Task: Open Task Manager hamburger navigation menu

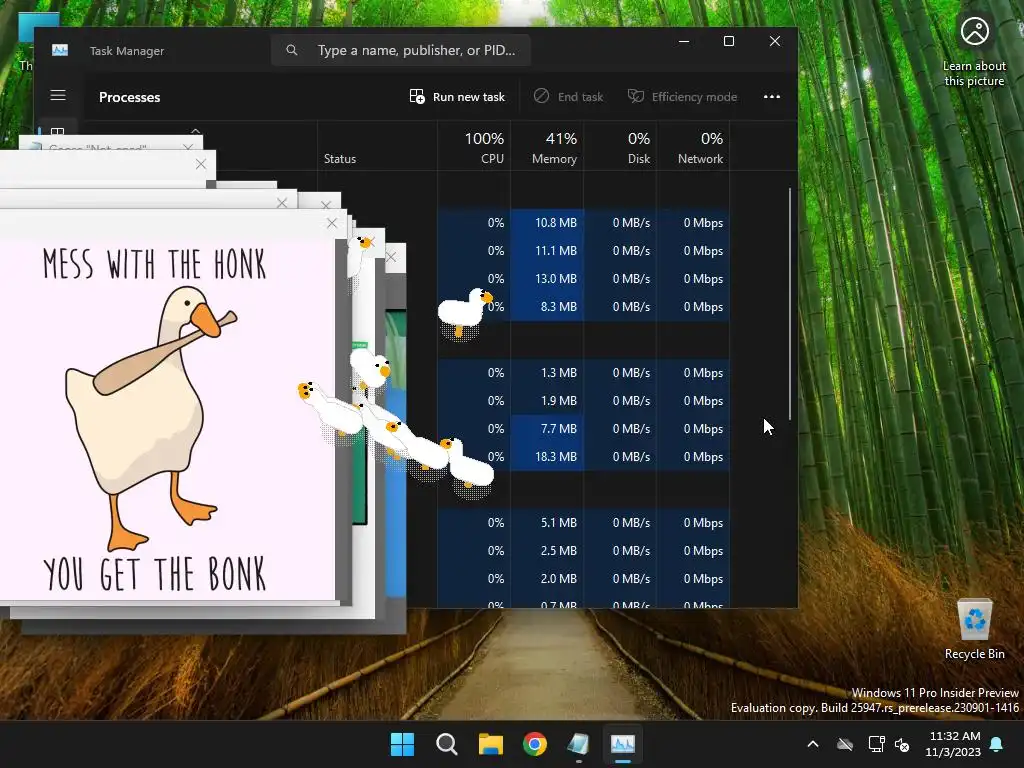Action: point(58,95)
